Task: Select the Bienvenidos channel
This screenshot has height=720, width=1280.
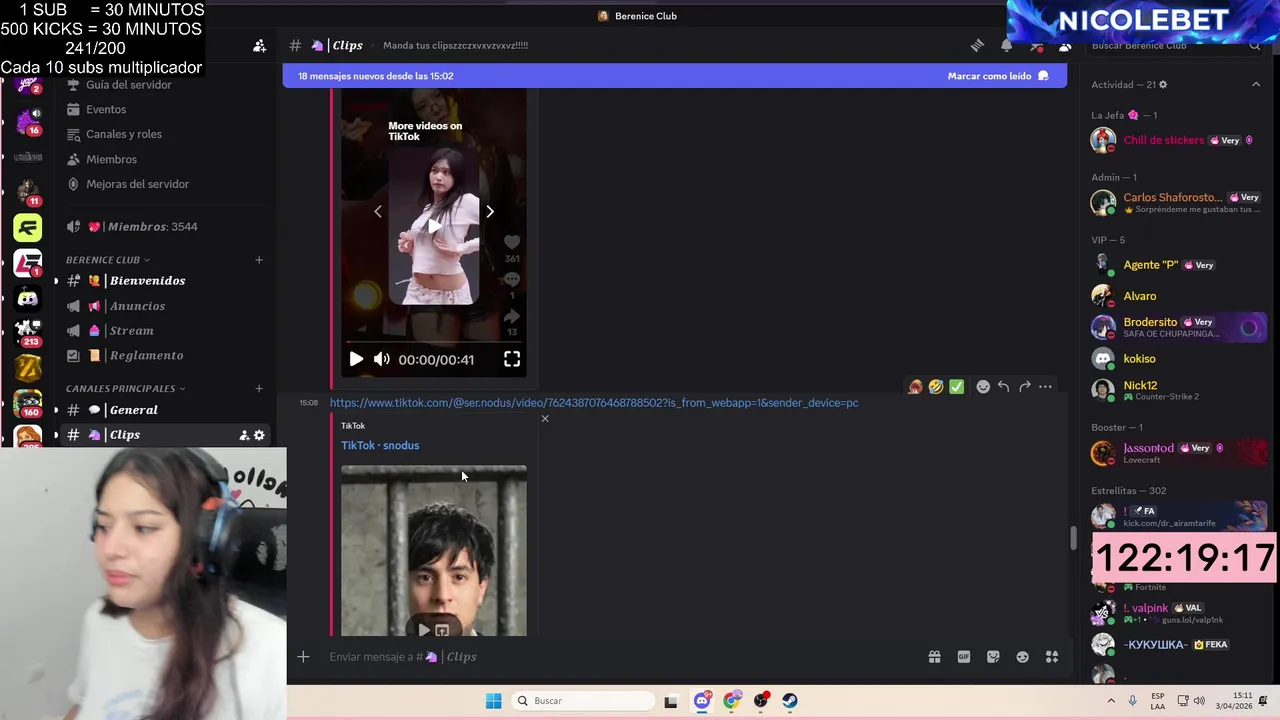Action: pyautogui.click(x=165, y=281)
